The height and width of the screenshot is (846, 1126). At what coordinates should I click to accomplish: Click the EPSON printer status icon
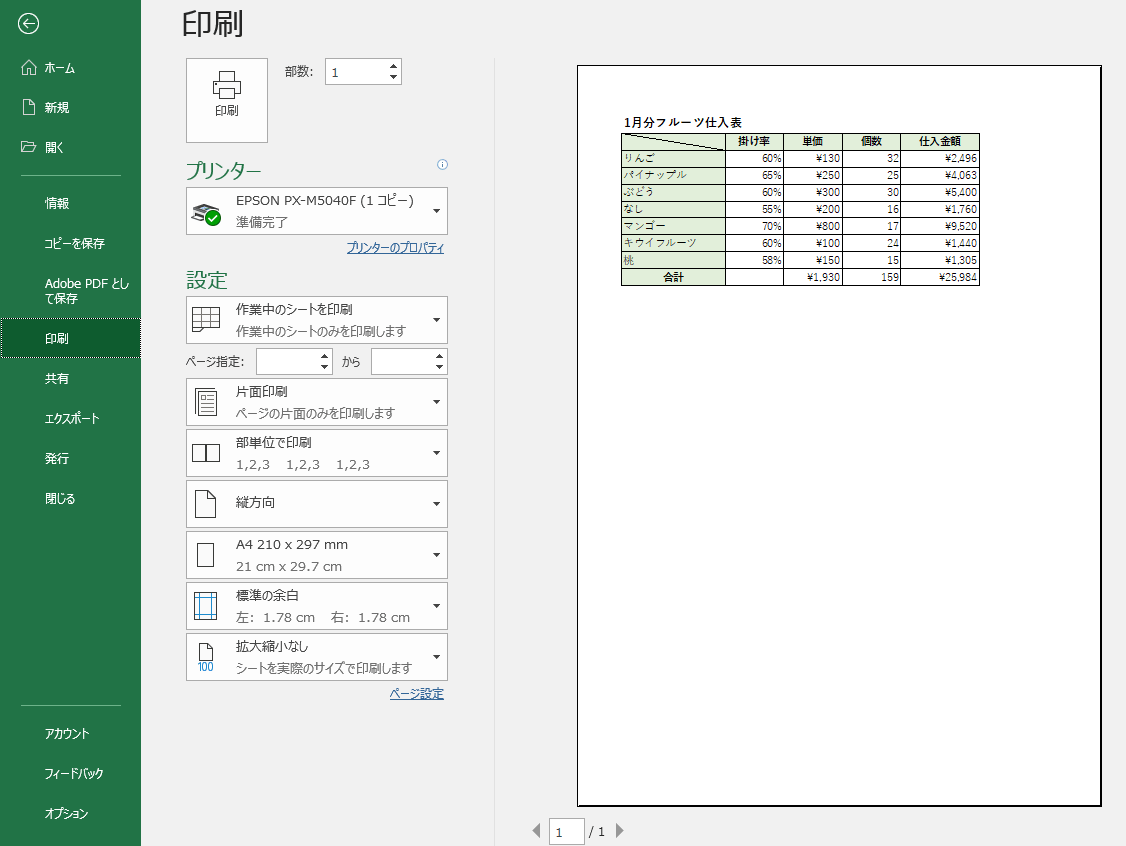point(206,213)
